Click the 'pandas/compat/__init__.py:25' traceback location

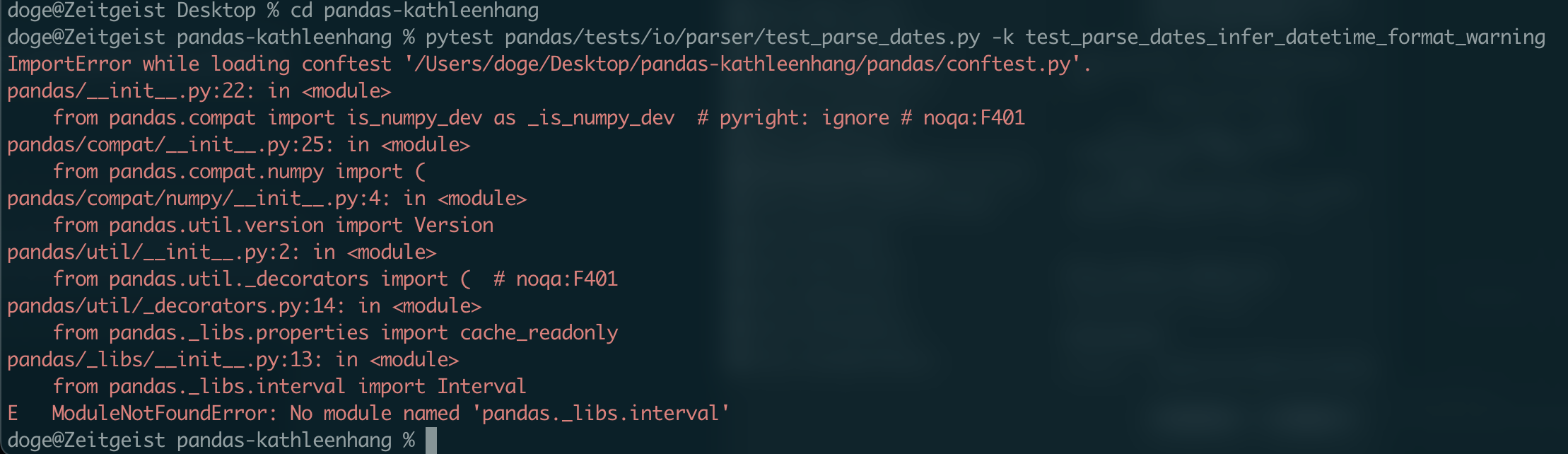tap(165, 145)
